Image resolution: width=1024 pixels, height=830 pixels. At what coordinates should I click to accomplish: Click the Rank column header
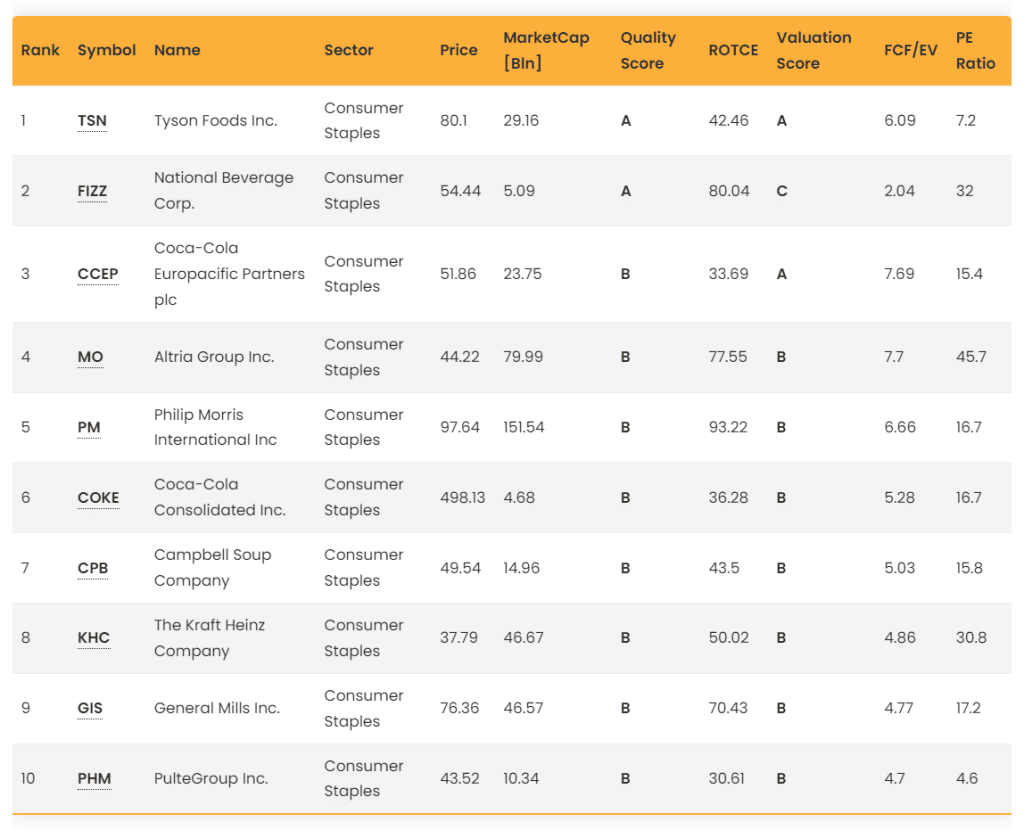click(x=40, y=50)
